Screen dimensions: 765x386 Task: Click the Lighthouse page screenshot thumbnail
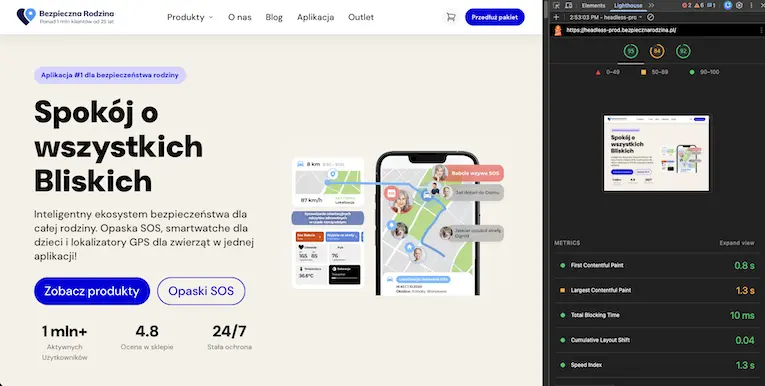click(657, 153)
